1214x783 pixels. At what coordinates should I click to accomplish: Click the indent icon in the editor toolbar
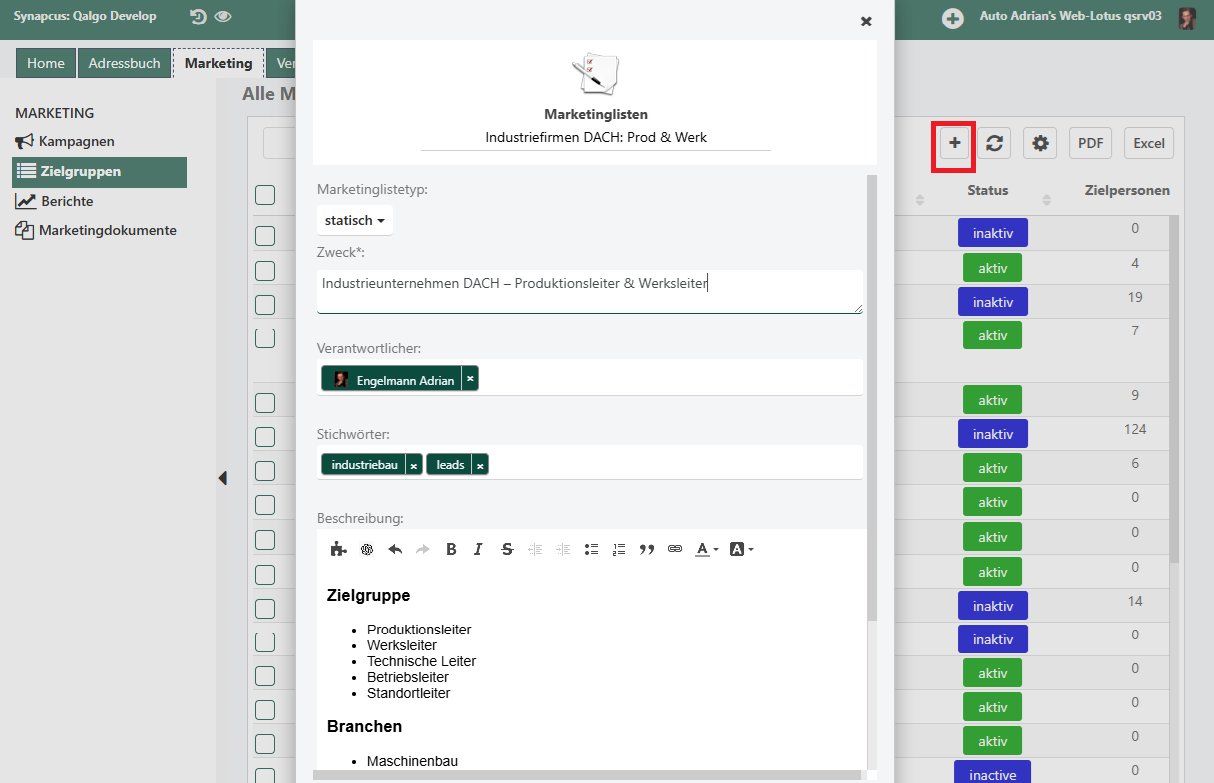(563, 549)
